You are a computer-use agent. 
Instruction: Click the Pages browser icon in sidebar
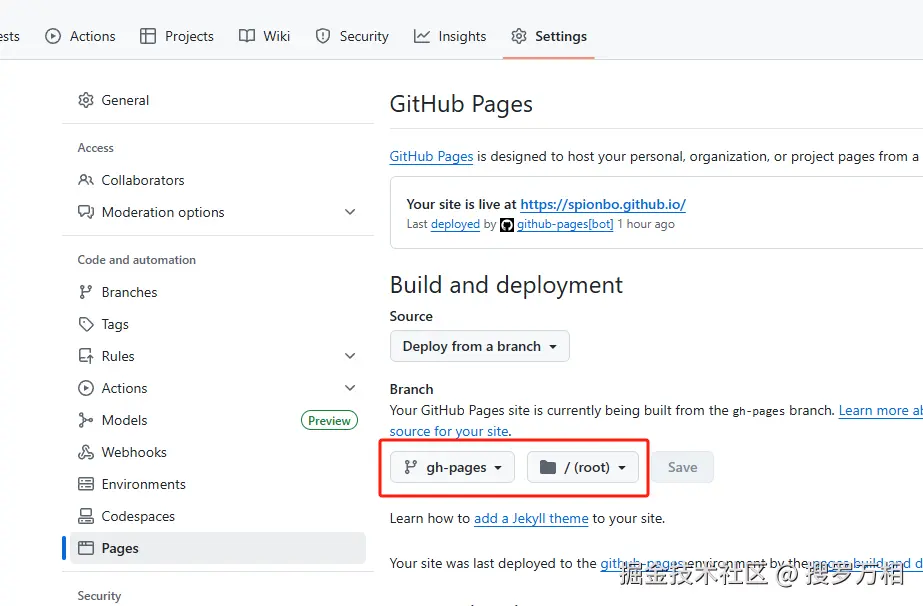coord(86,548)
